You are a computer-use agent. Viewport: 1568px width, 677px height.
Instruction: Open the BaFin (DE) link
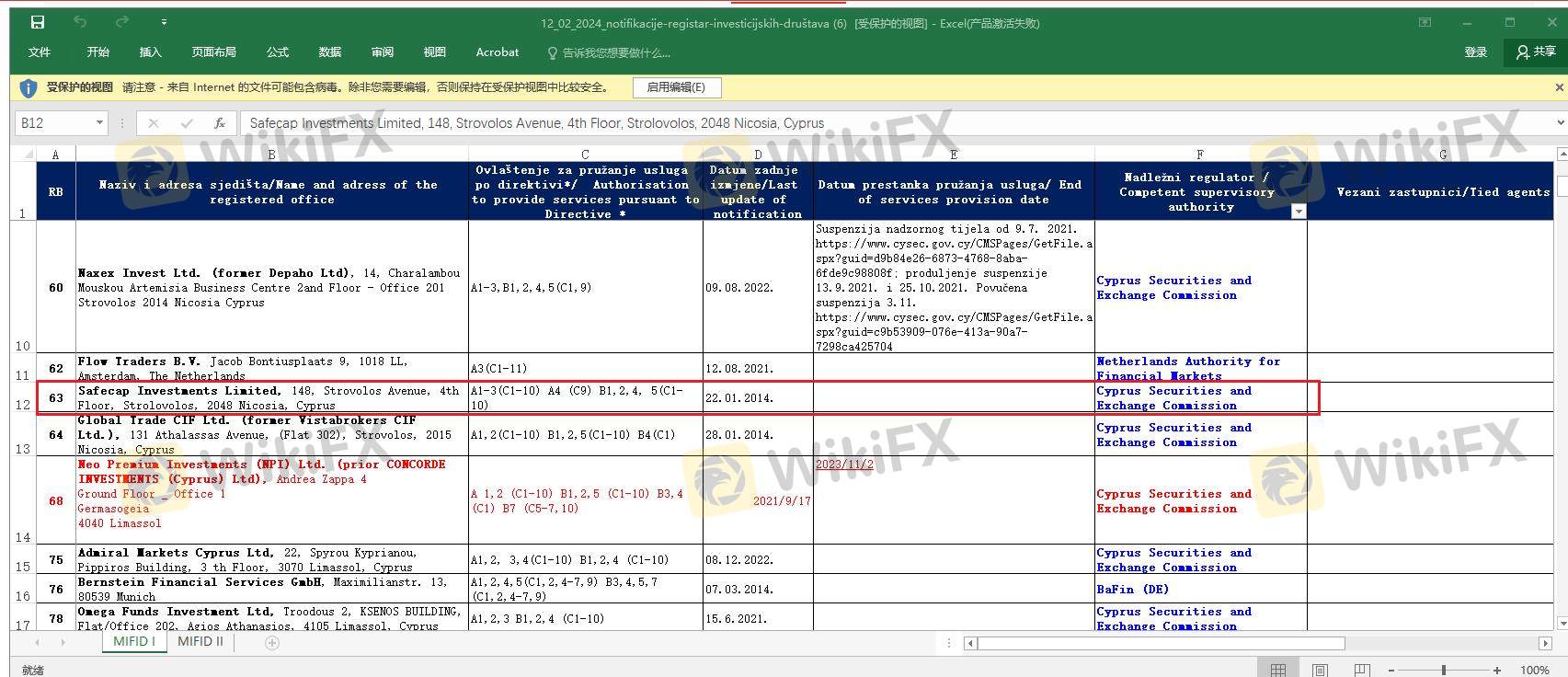coord(1132,589)
